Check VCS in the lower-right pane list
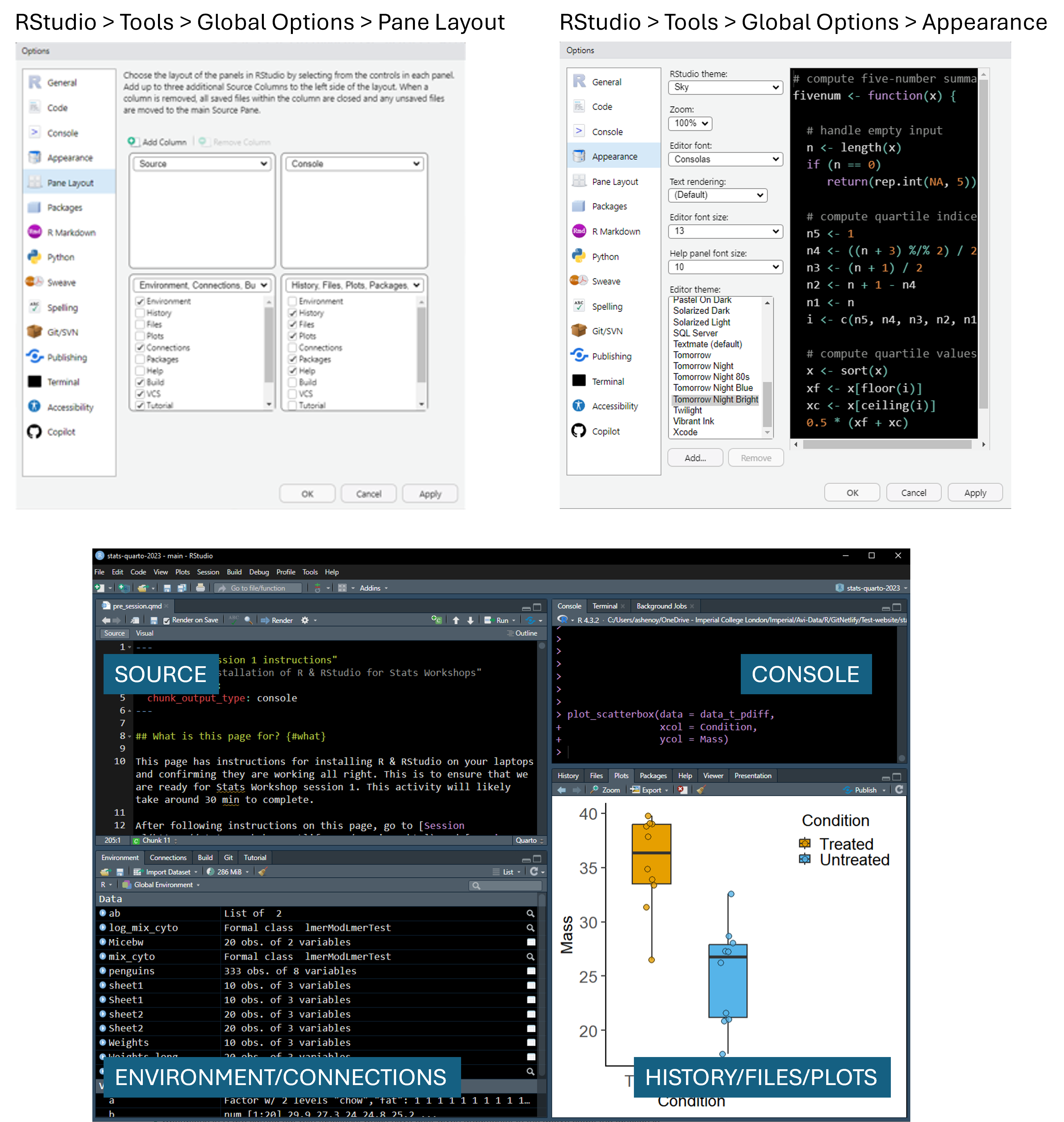The image size is (1064, 1122). (293, 394)
